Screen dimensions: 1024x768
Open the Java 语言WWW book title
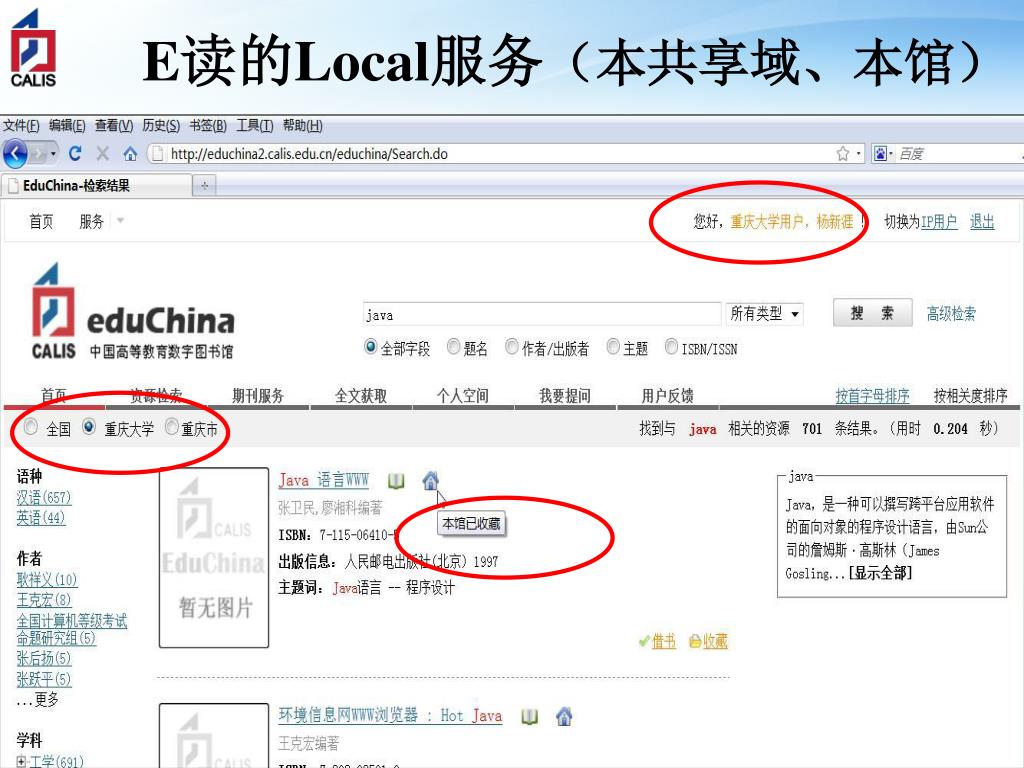[x=323, y=481]
